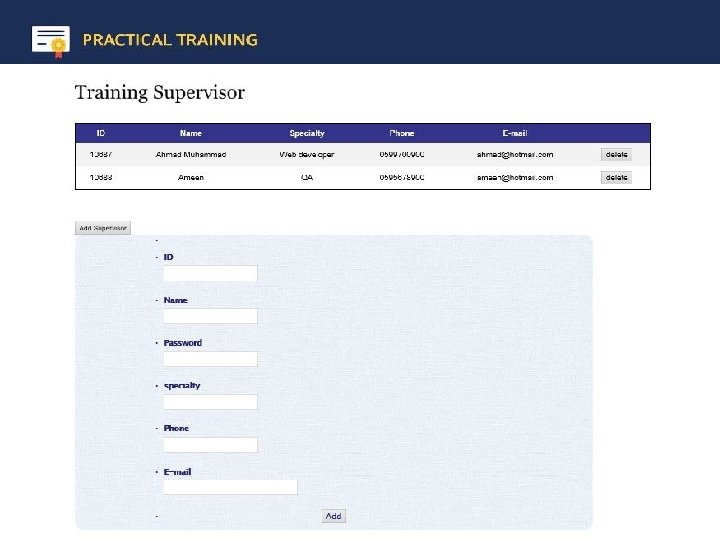Click the E-mail column header
The image size is (720, 540).
(515, 133)
